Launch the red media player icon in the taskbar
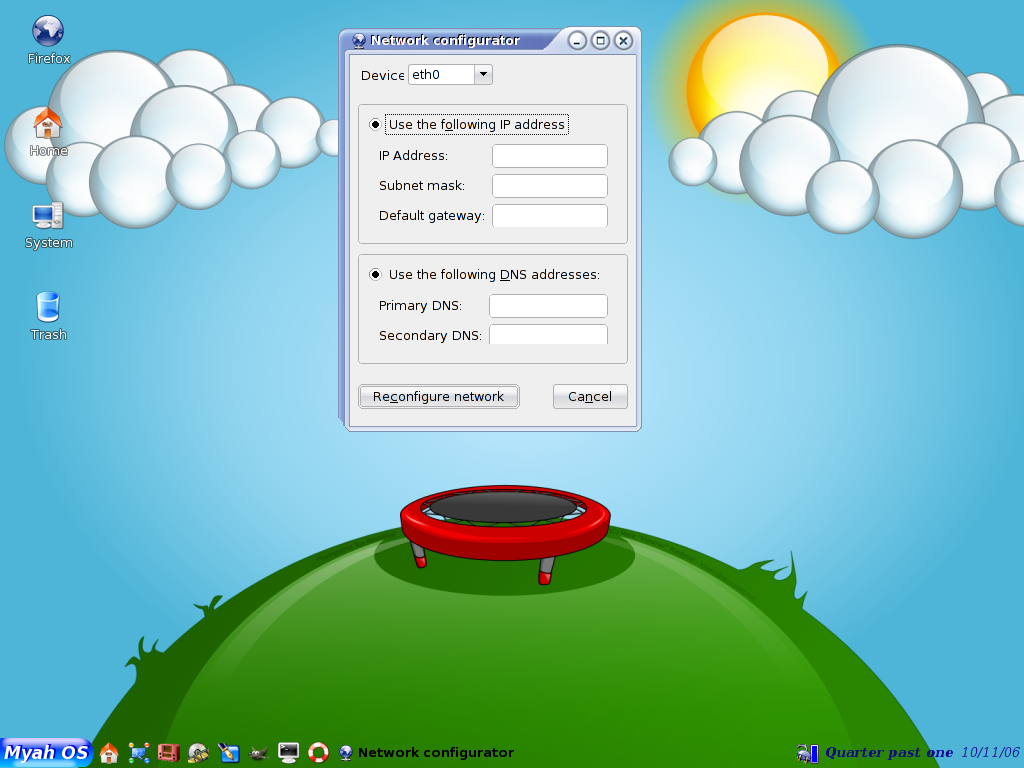Viewport: 1024px width, 768px height. click(168, 753)
